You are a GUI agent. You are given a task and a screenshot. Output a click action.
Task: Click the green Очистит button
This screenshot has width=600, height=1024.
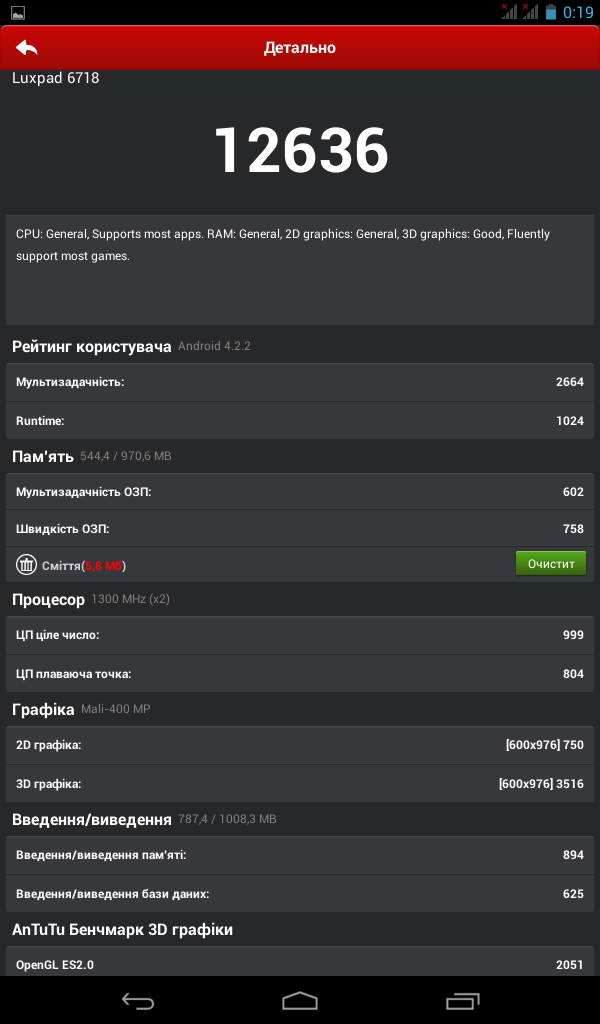coord(551,564)
